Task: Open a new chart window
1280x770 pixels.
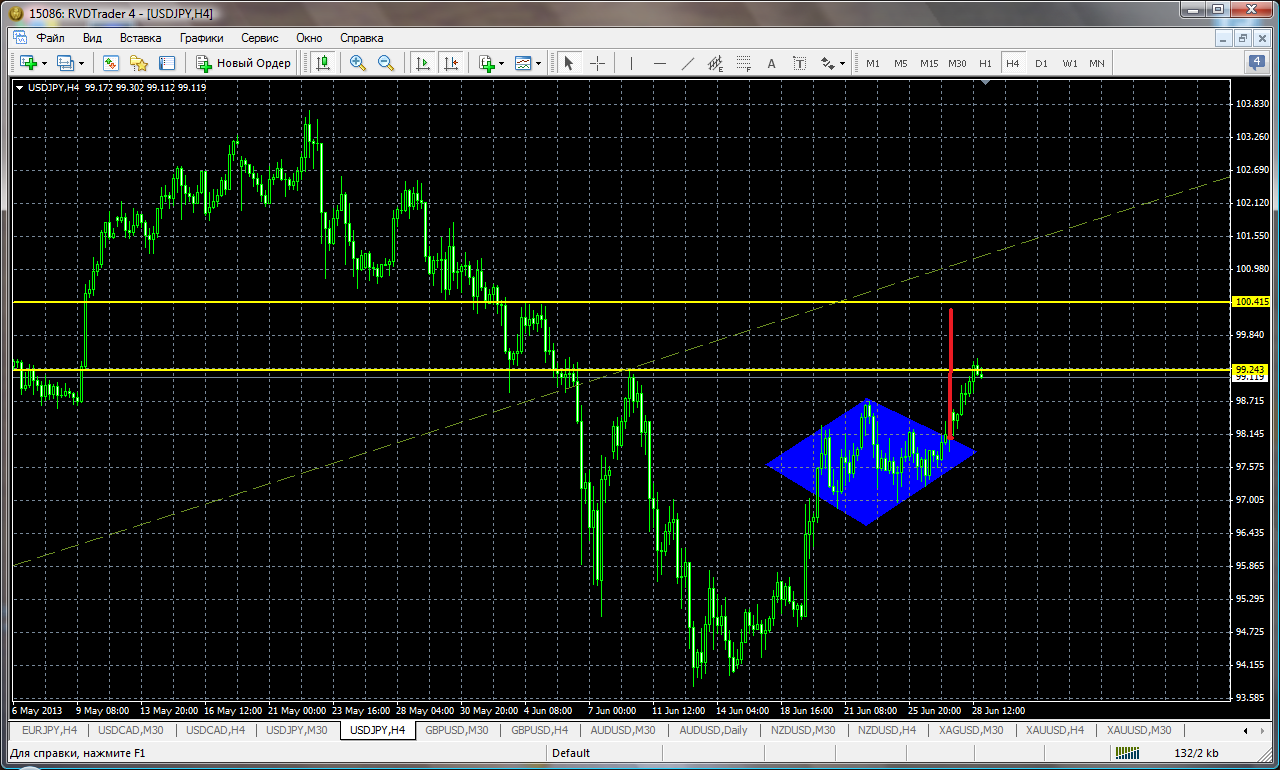Action: [27, 63]
